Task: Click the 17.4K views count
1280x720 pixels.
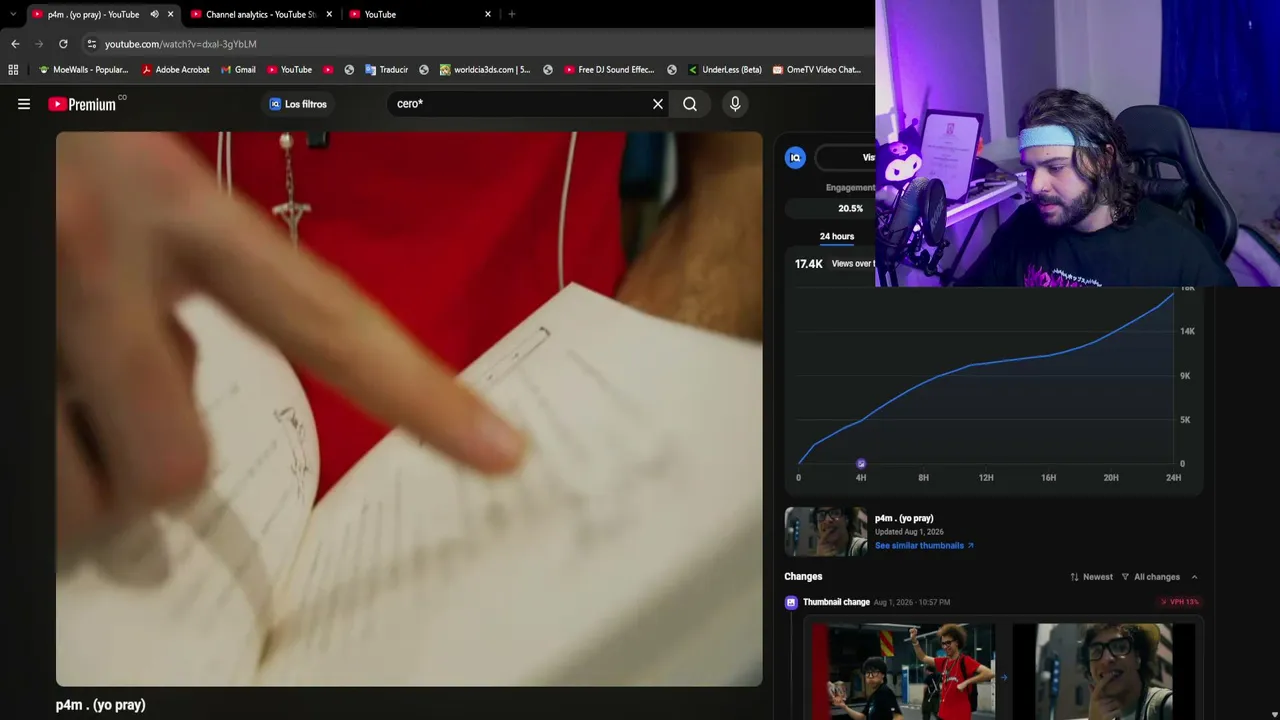Action: (809, 264)
